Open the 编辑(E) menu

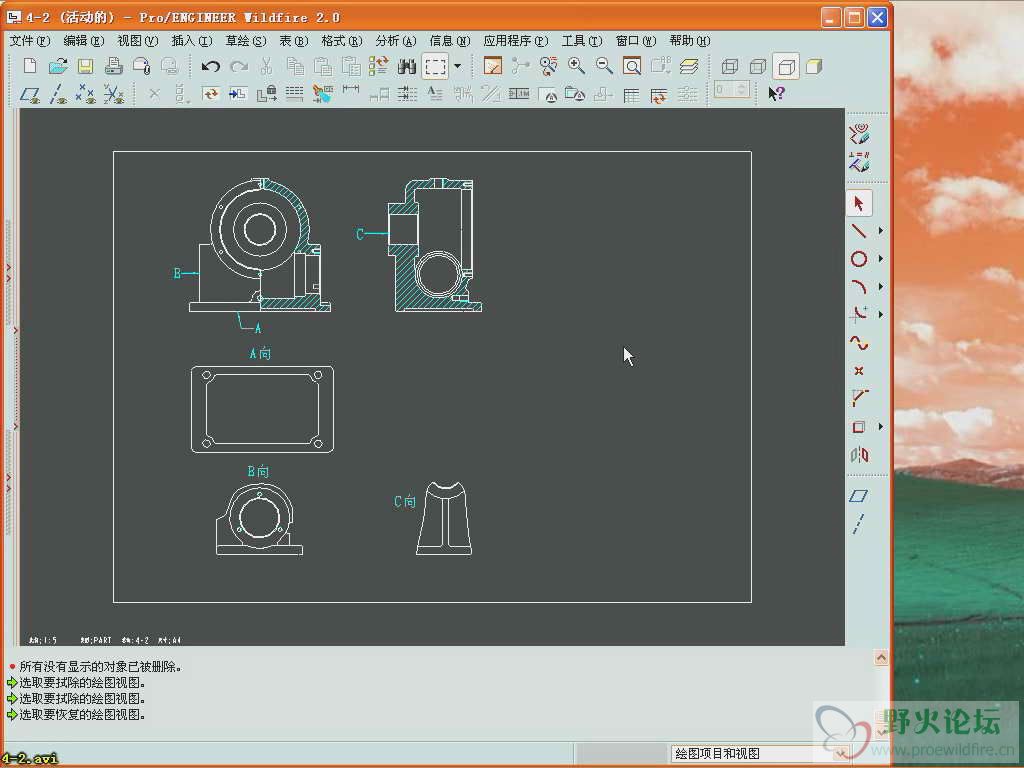(84, 40)
